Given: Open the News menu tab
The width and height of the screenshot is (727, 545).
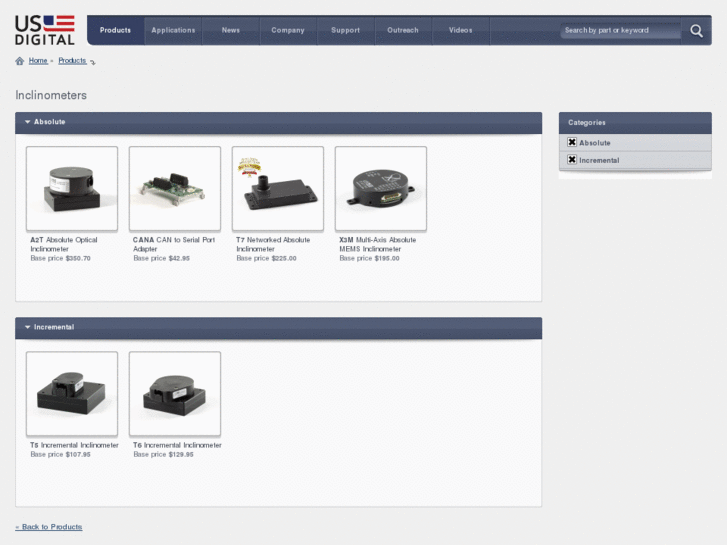Looking at the screenshot, I should coord(231,30).
